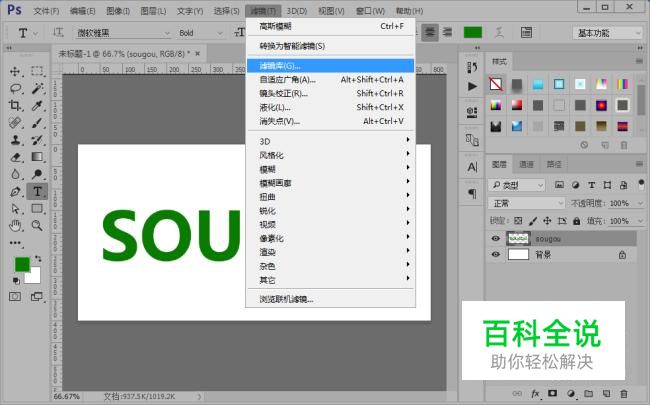650x405 pixels.
Task: Select the Clone Stamp tool
Action: (x=15, y=140)
